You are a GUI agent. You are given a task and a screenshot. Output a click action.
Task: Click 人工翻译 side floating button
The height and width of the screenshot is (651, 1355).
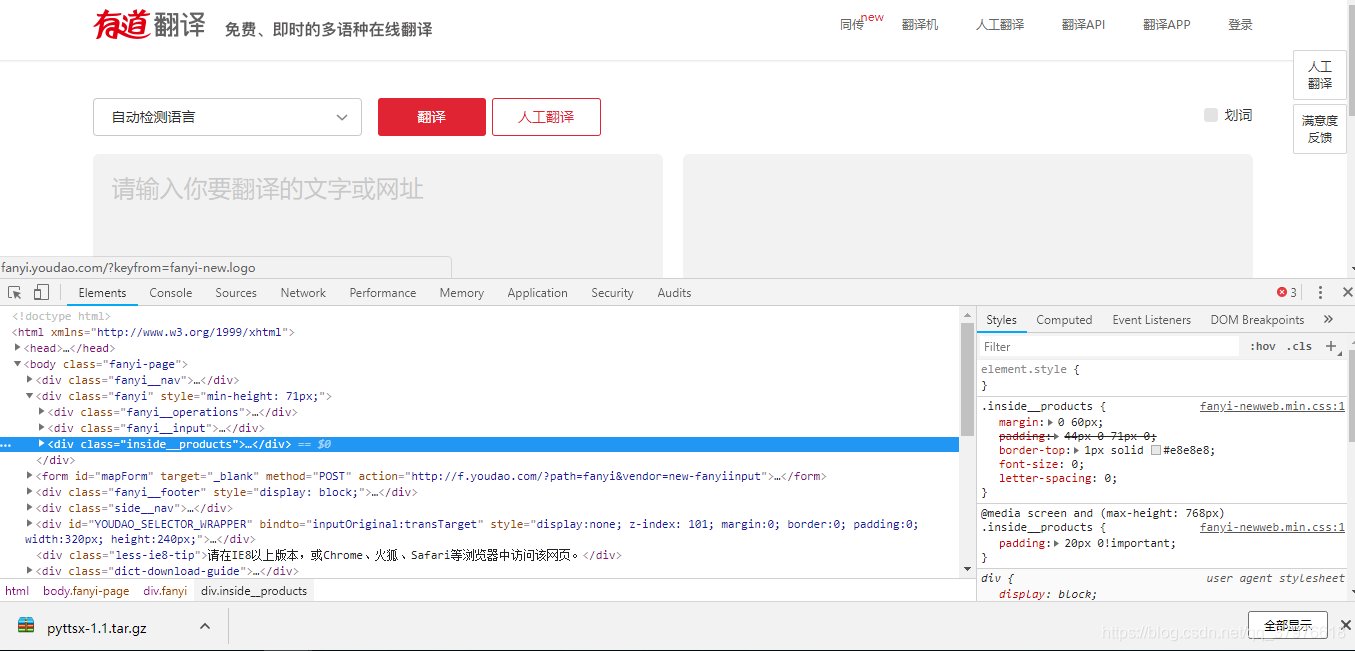[x=1320, y=75]
